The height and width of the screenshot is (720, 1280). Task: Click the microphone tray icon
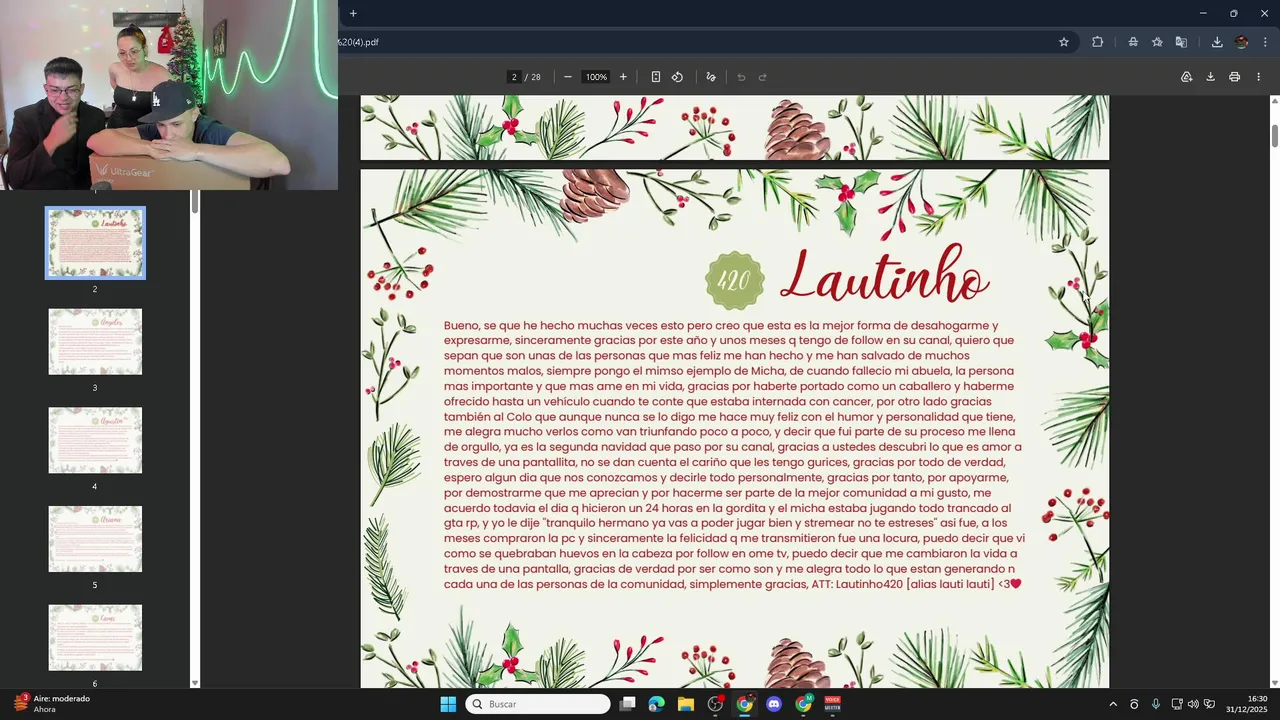pos(1156,704)
